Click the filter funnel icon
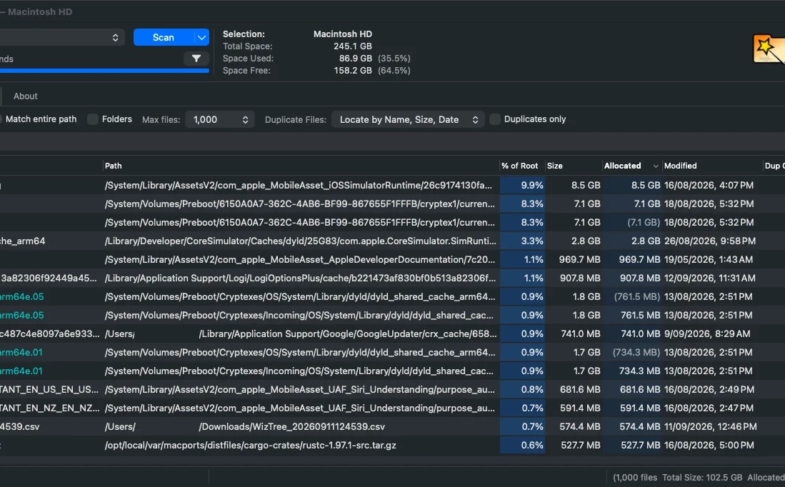785x487 pixels. coord(196,59)
